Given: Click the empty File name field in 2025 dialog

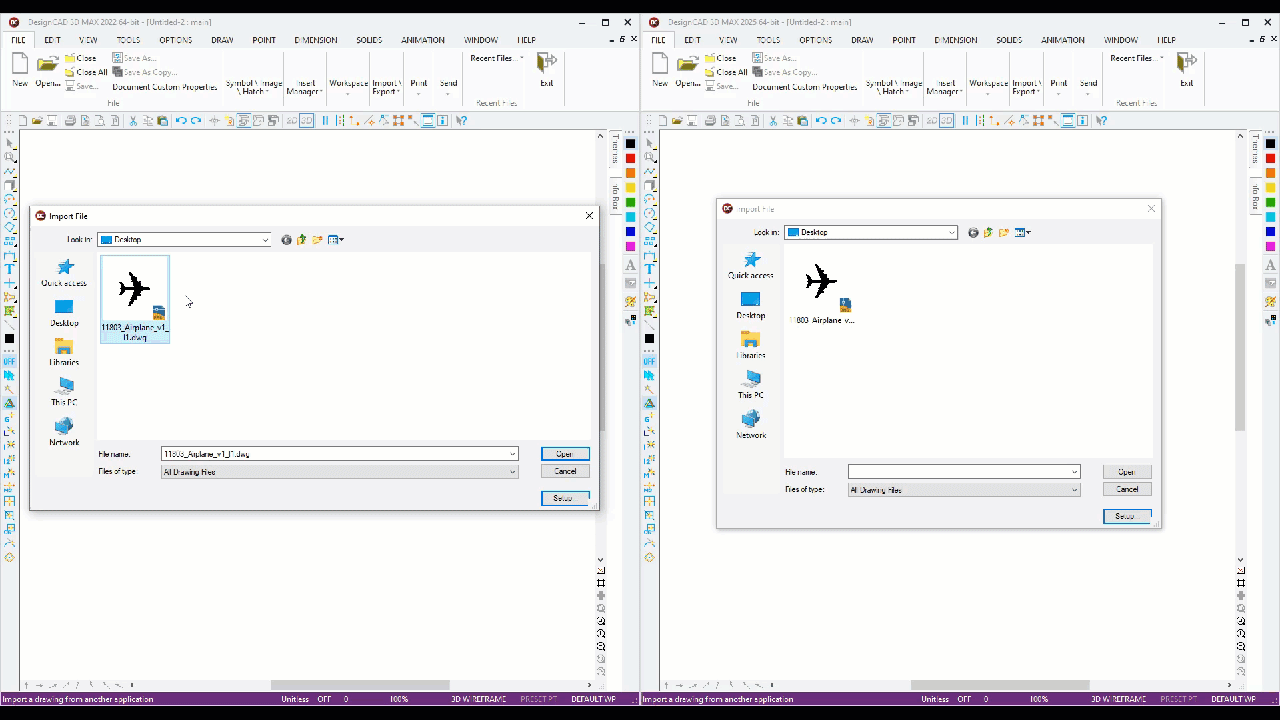Looking at the screenshot, I should click(964, 472).
